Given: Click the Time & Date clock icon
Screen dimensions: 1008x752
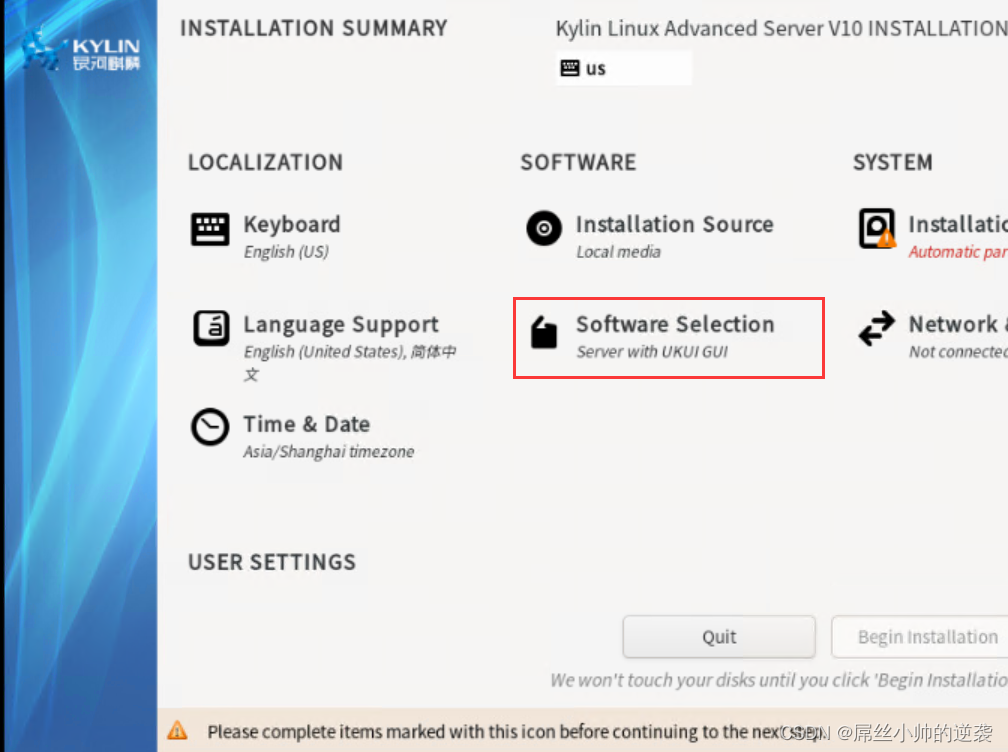Looking at the screenshot, I should coord(210,428).
